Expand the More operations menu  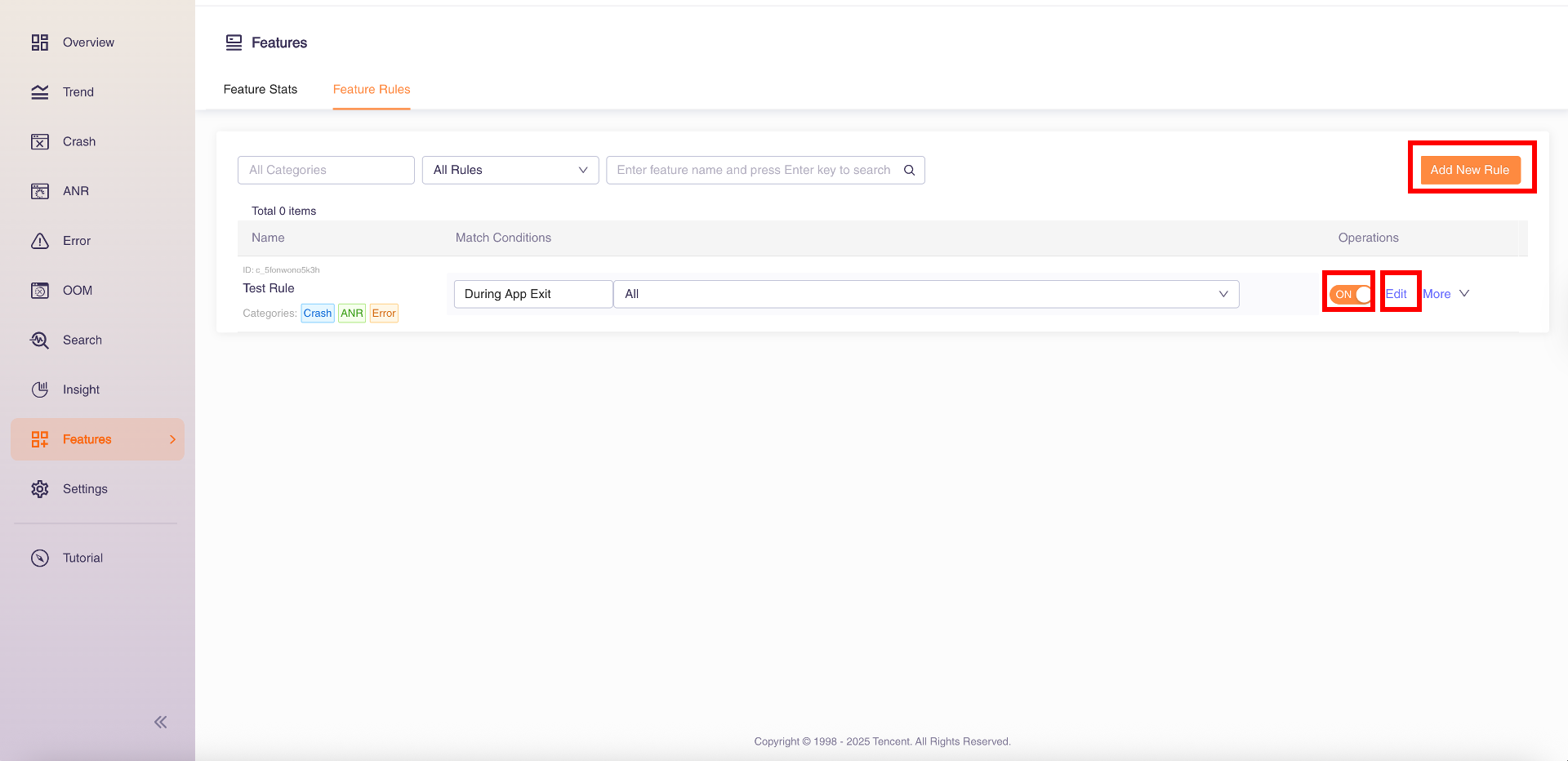(1445, 294)
